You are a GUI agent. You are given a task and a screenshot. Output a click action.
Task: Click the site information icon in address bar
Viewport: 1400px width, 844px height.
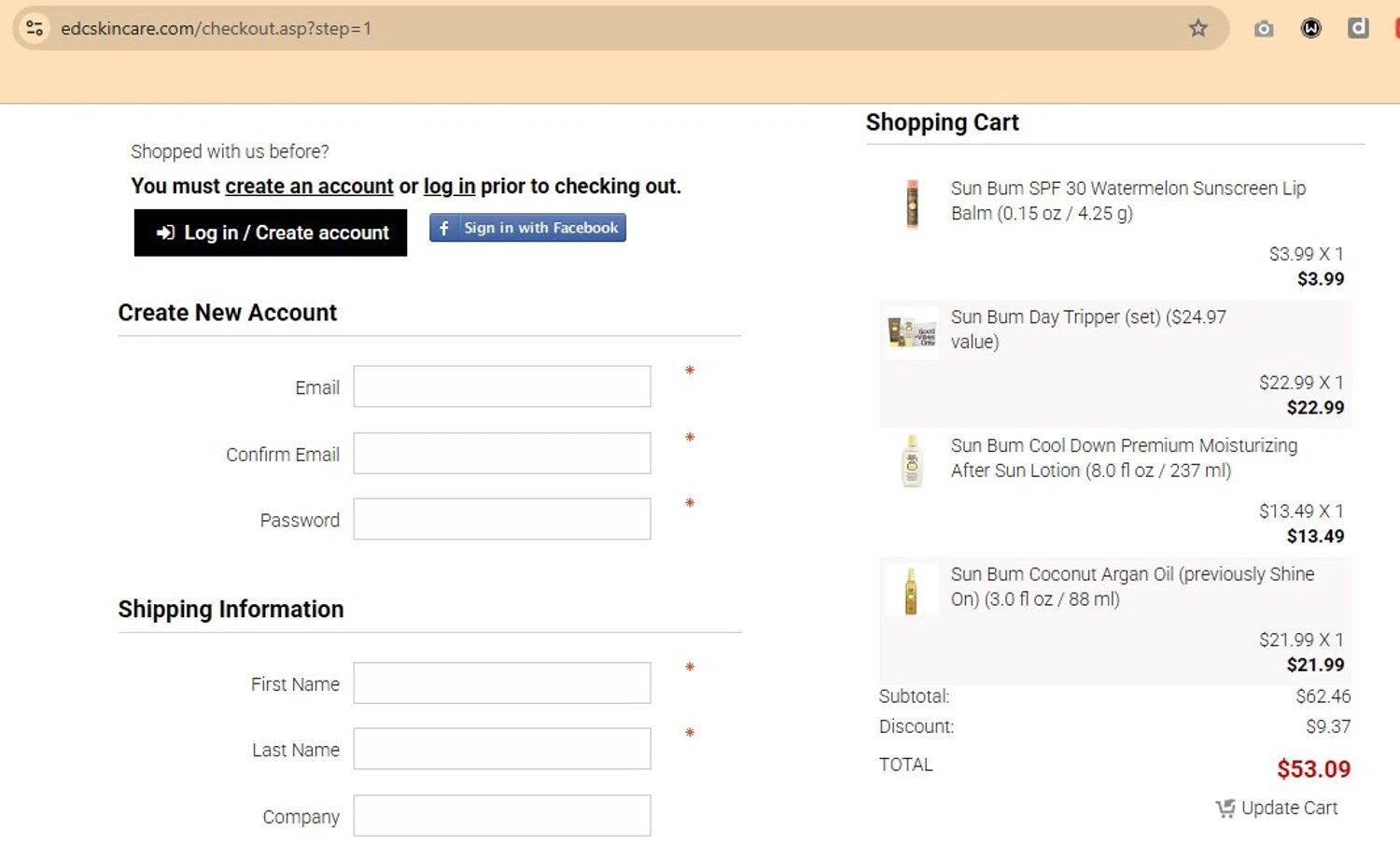(x=35, y=28)
